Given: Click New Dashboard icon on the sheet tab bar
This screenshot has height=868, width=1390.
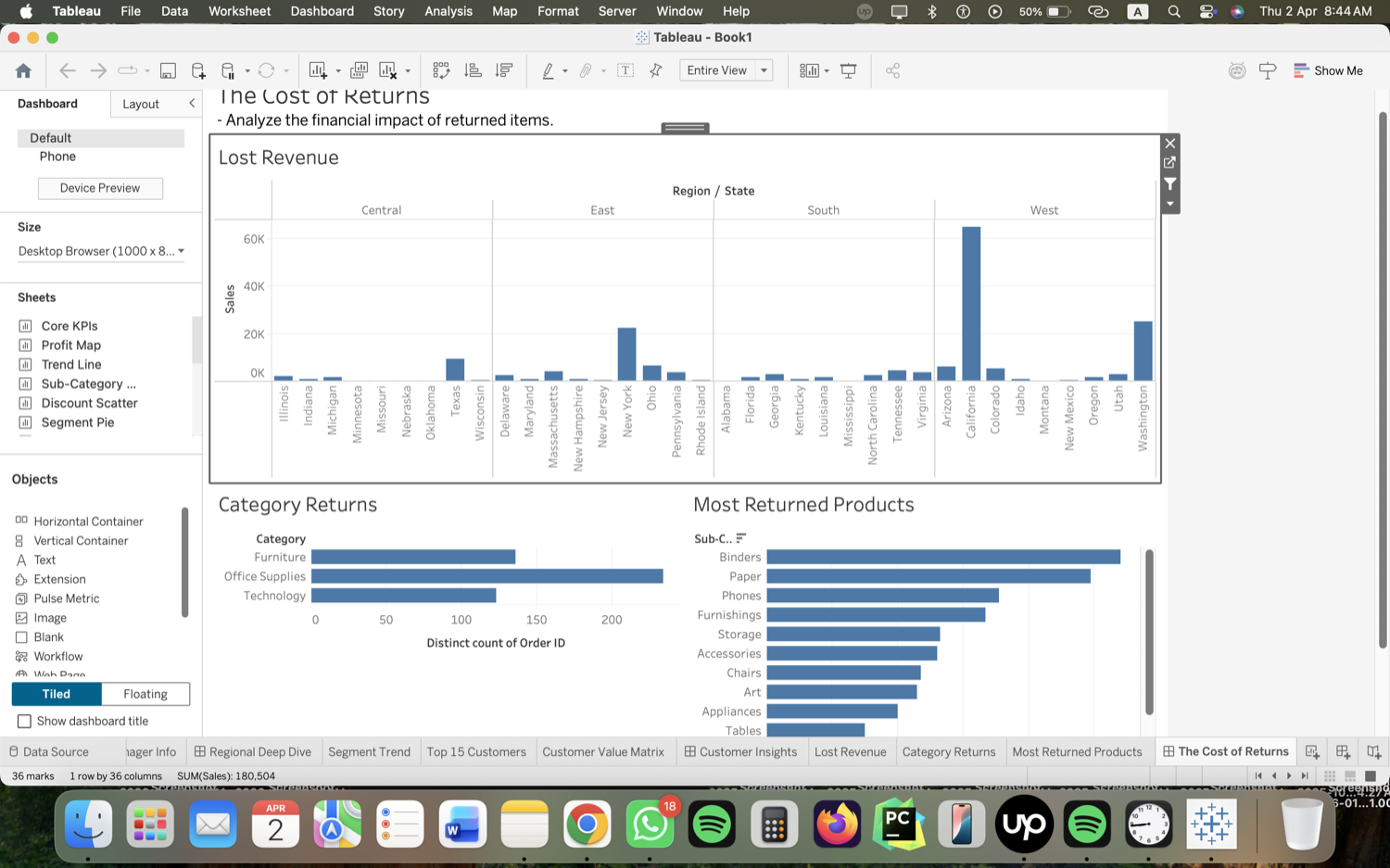Looking at the screenshot, I should click(x=1343, y=751).
